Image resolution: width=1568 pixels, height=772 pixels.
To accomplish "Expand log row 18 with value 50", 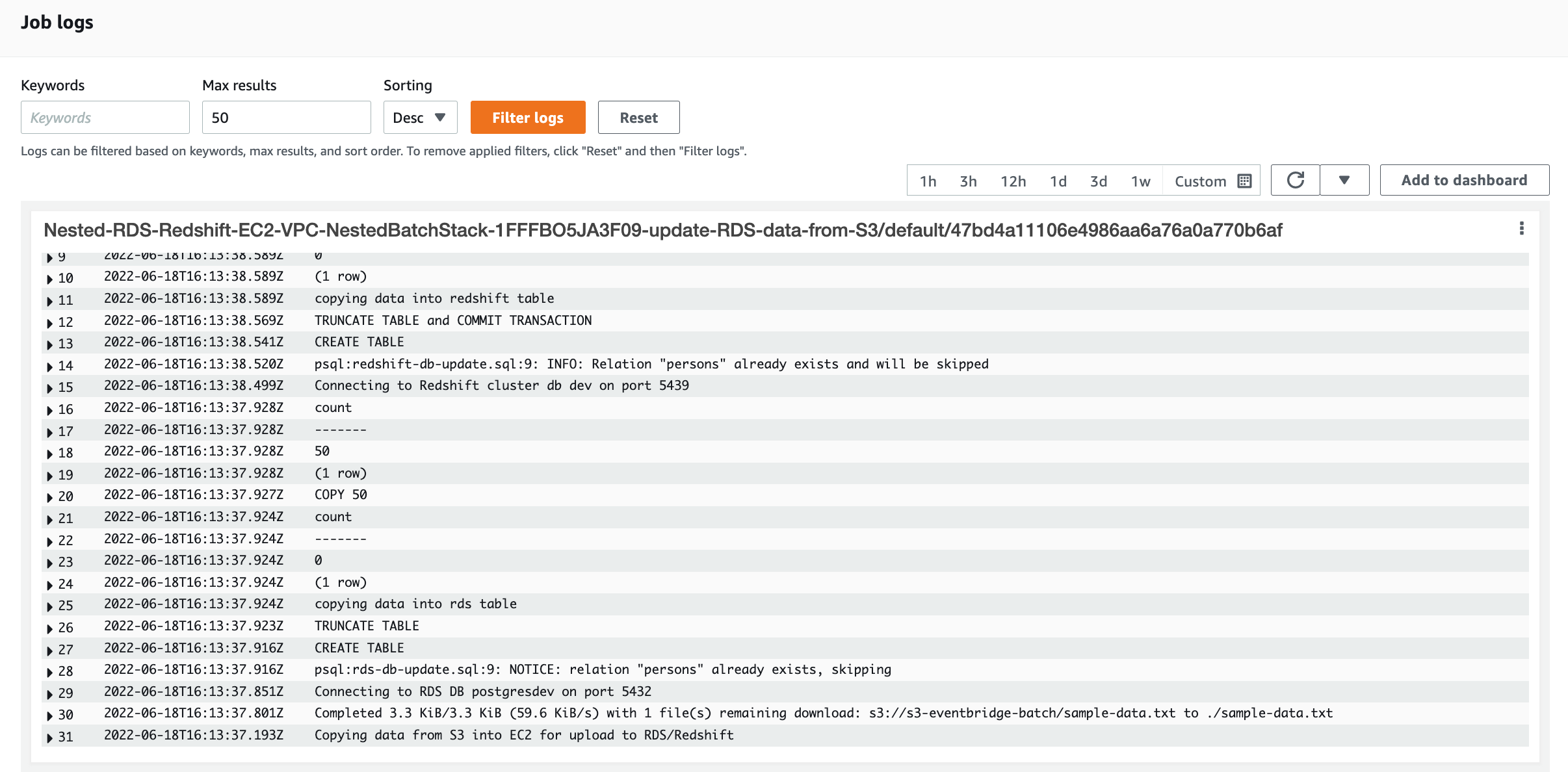I will (50, 454).
